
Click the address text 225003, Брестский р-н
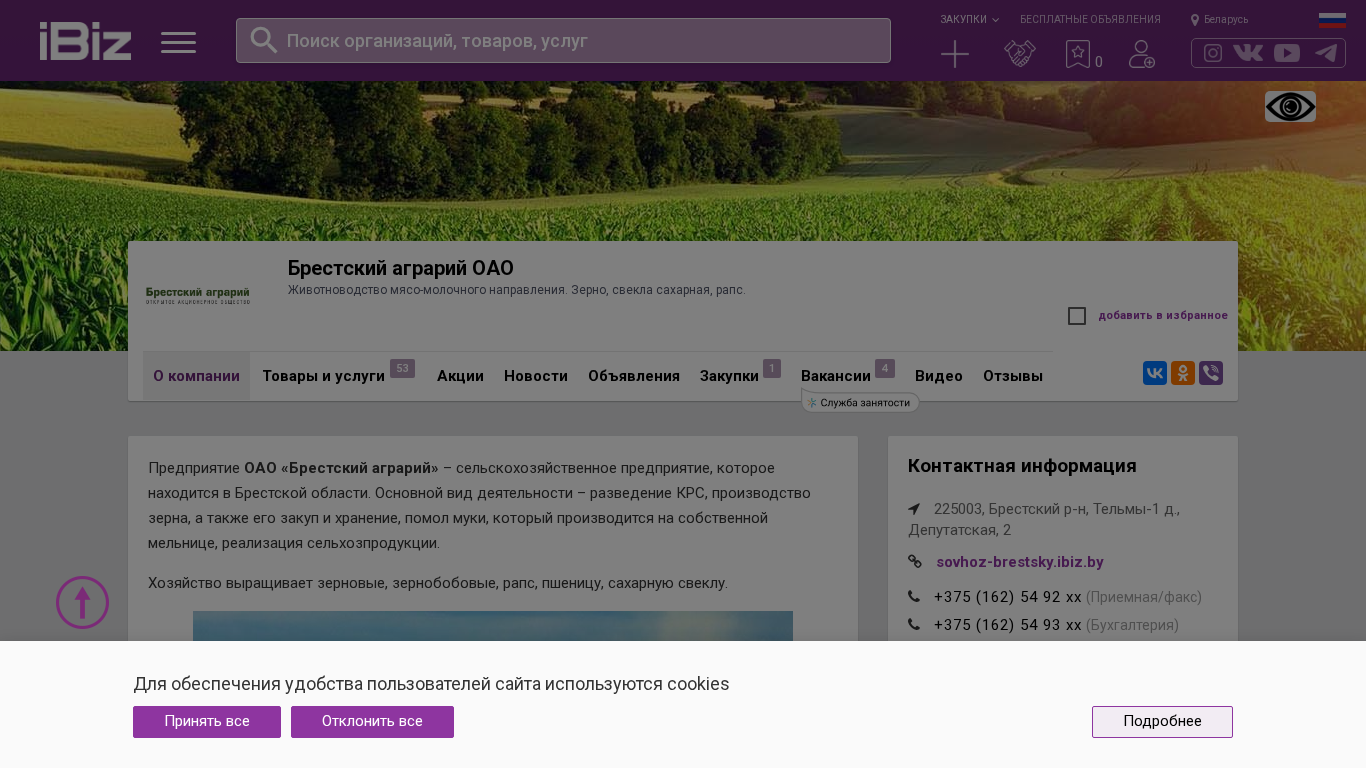1044,519
